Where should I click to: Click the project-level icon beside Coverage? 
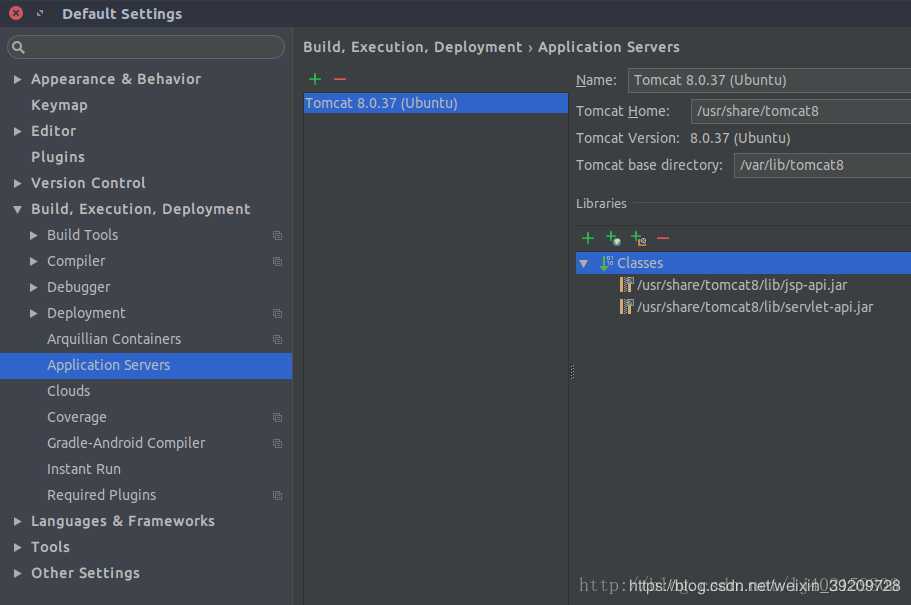point(277,417)
